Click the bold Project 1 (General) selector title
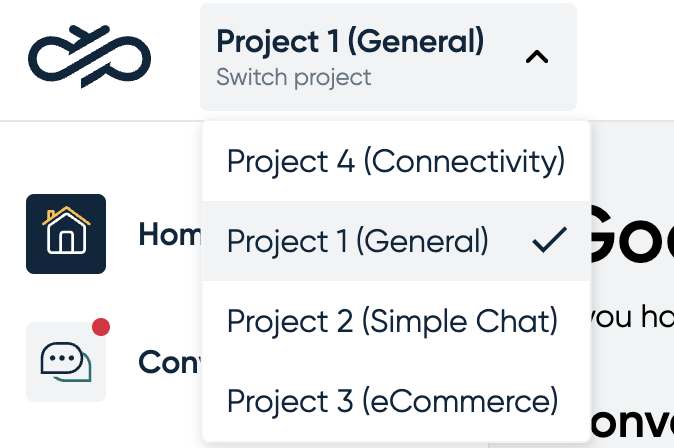Screen dimensions: 674x448 350,41
